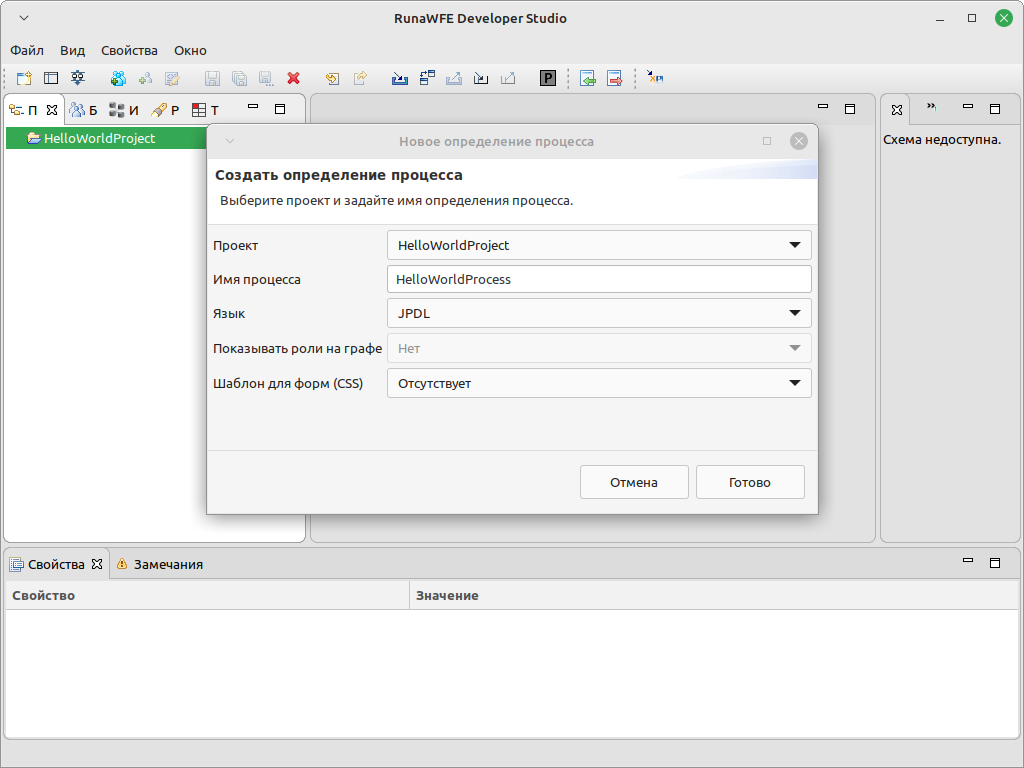The height and width of the screenshot is (768, 1024).
Task: Click the window with green left arrow icon
Action: 588,78
